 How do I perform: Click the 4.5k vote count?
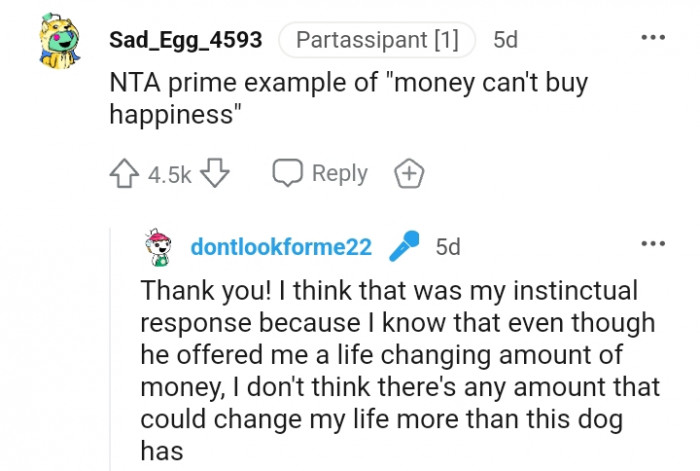169,175
